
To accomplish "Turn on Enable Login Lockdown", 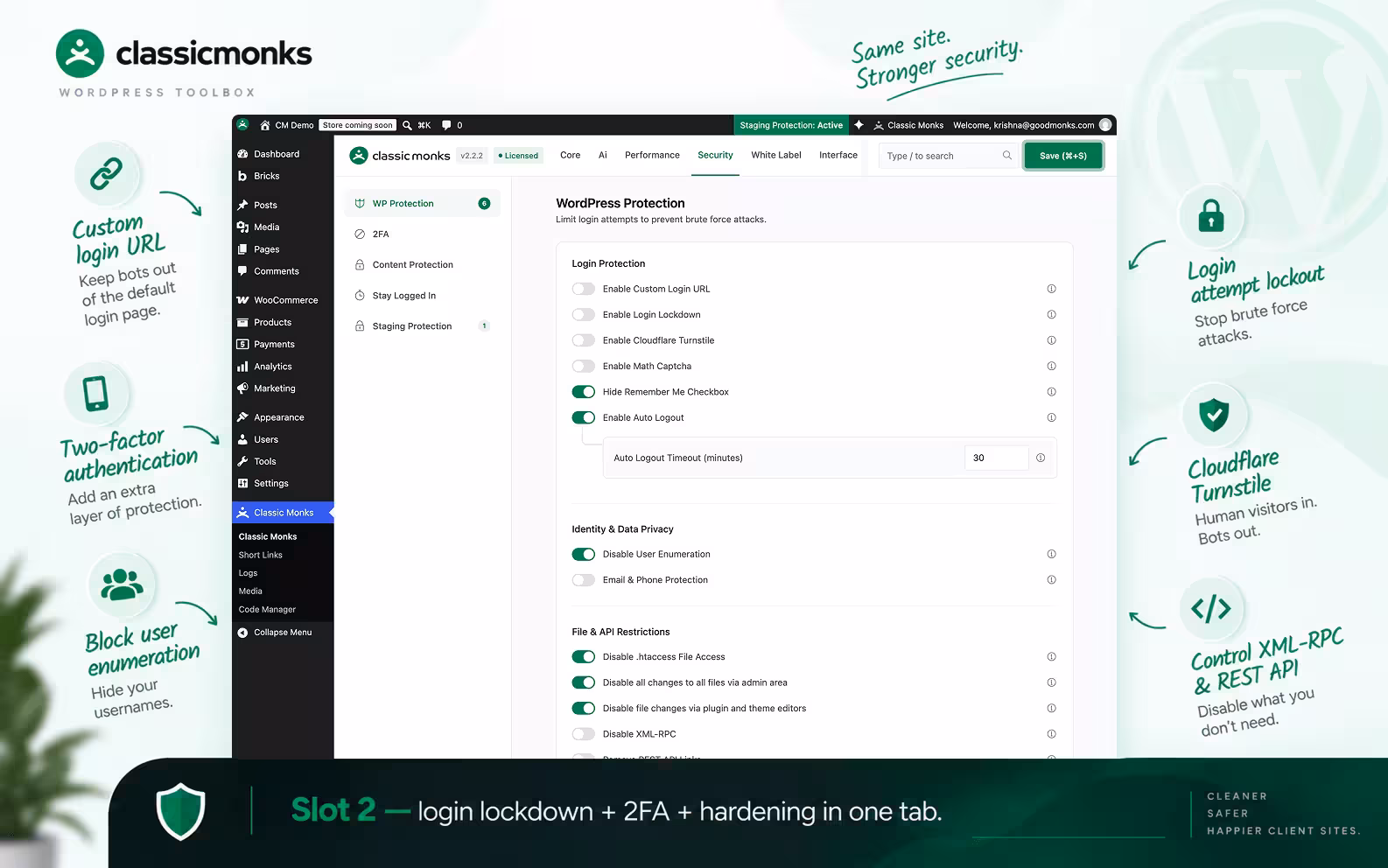I will (584, 314).
